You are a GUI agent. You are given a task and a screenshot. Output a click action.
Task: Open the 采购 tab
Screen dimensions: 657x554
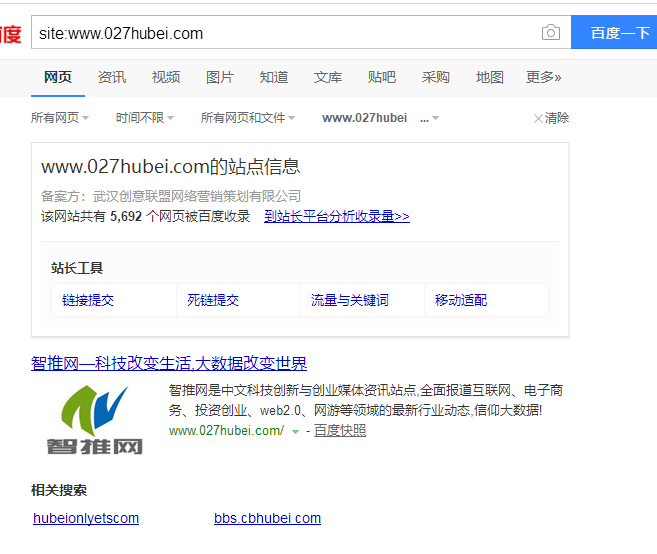pos(435,77)
